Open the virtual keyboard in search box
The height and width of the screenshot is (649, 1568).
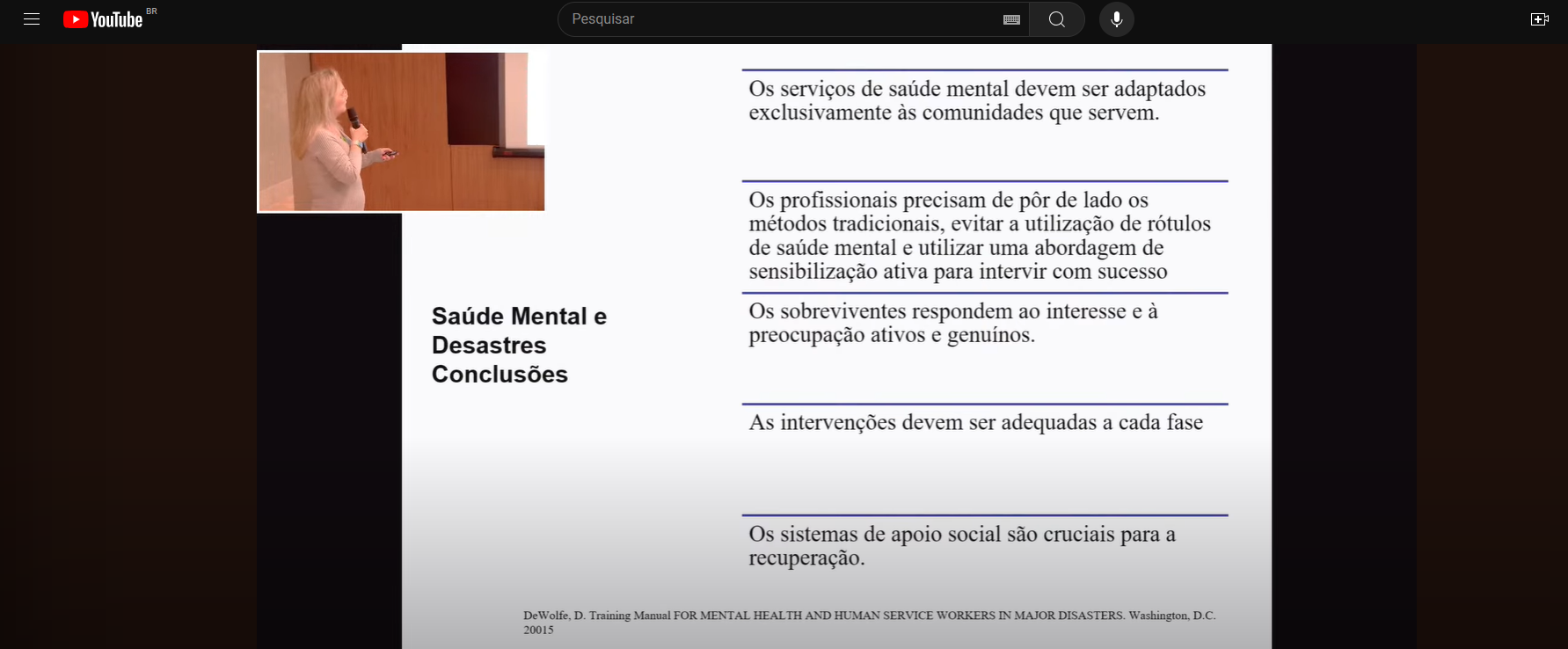point(1011,19)
